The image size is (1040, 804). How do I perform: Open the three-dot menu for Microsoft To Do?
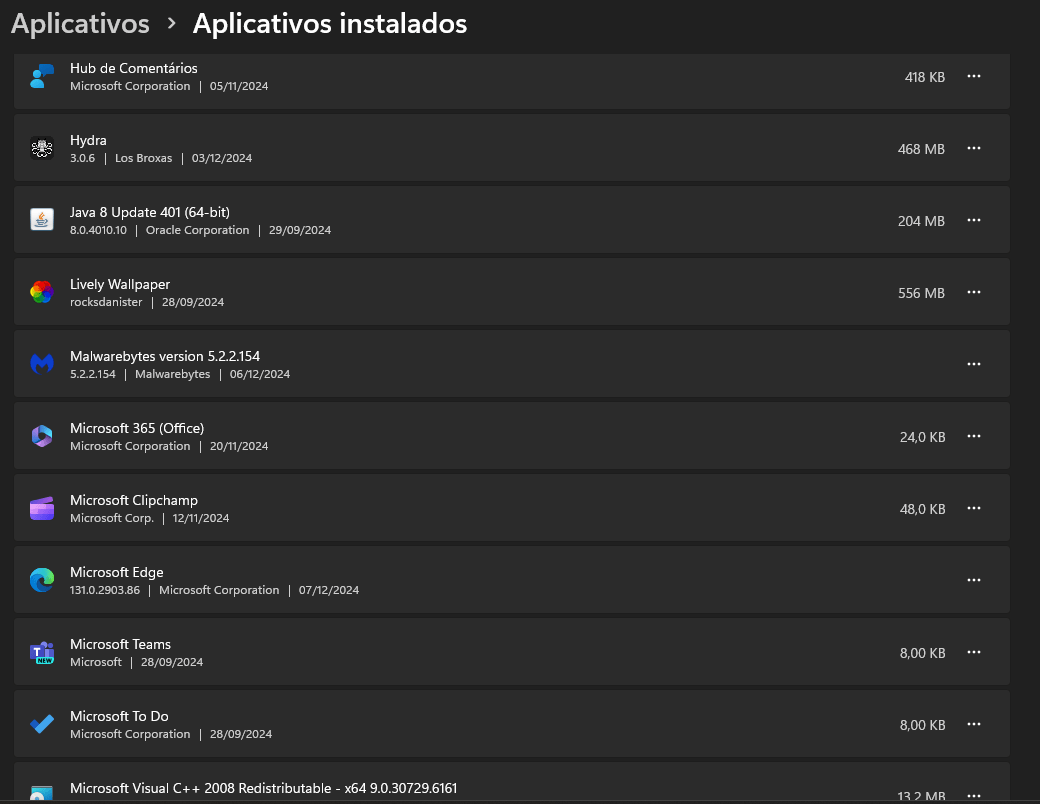(x=974, y=724)
